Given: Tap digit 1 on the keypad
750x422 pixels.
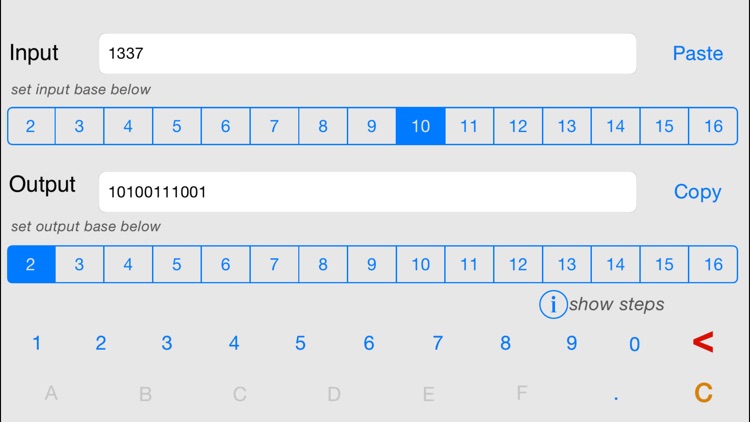Looking at the screenshot, I should coord(36,343).
